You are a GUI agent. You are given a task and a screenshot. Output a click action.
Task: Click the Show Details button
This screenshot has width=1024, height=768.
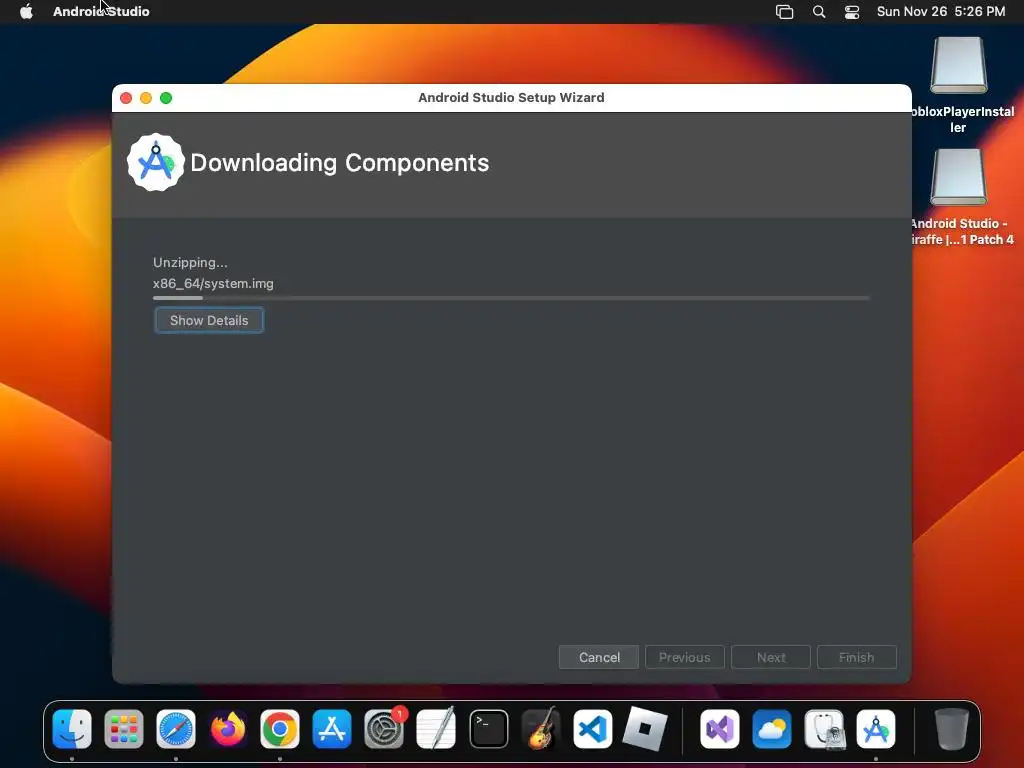[x=209, y=320]
